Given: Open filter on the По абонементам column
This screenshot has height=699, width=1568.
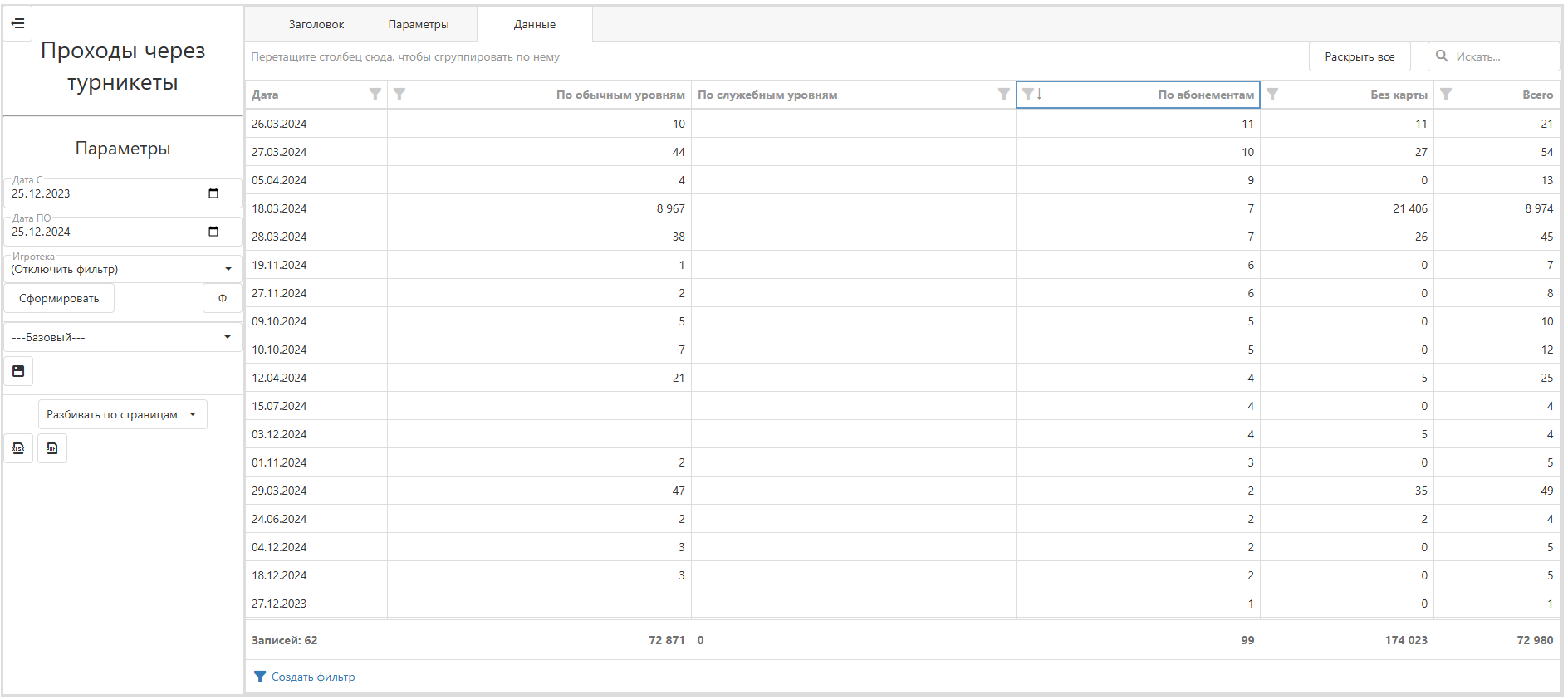Looking at the screenshot, I should click(1028, 94).
